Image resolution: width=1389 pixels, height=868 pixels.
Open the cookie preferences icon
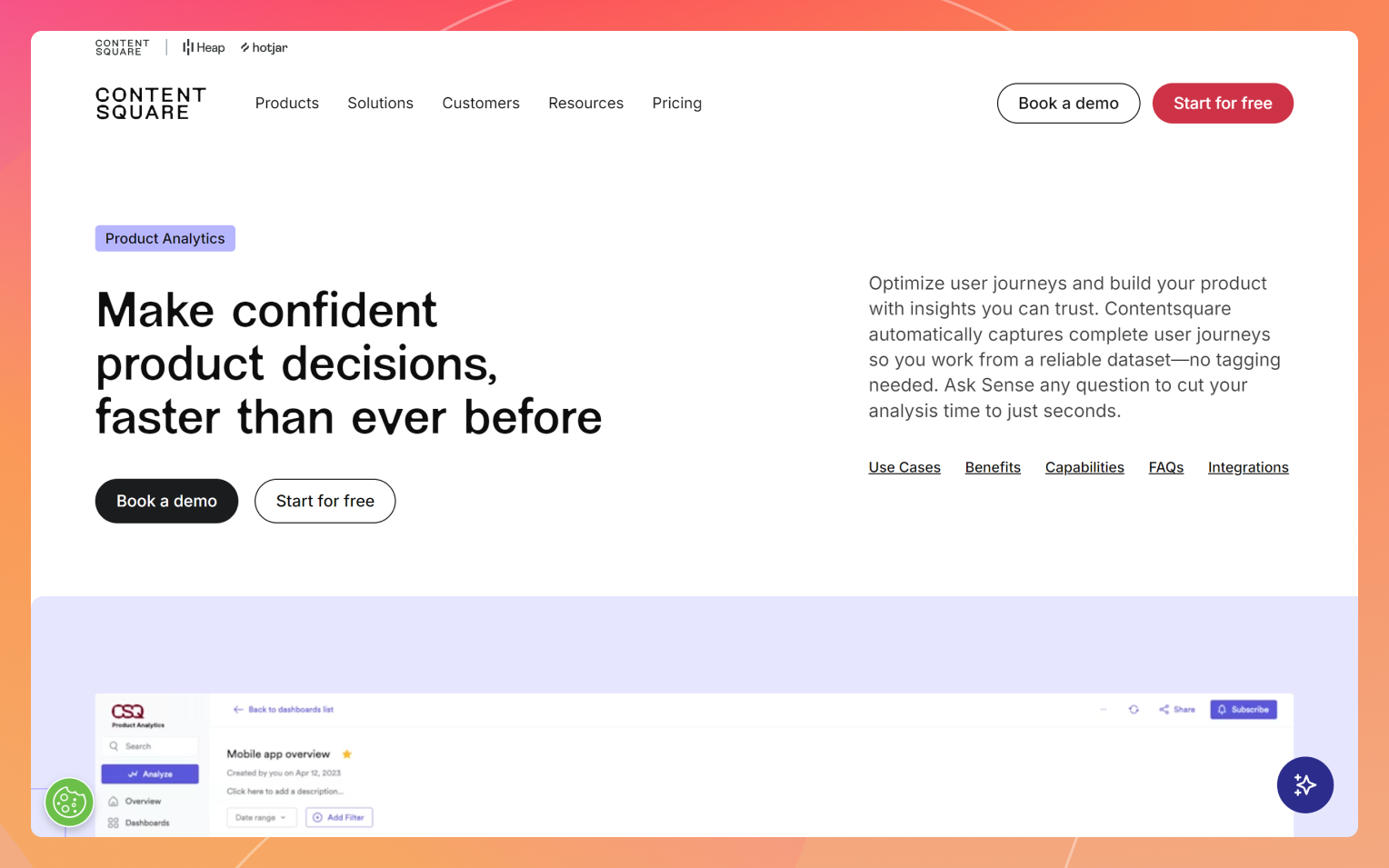click(69, 802)
